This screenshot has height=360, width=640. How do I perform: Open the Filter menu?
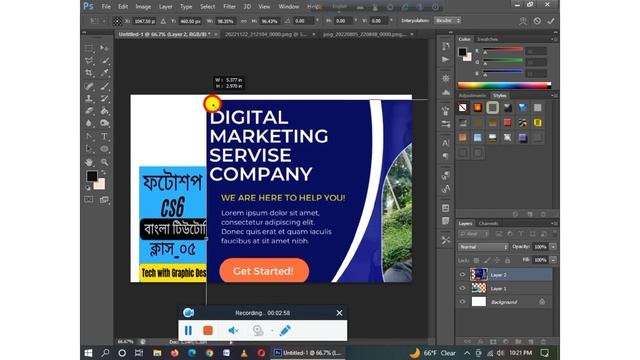point(229,7)
